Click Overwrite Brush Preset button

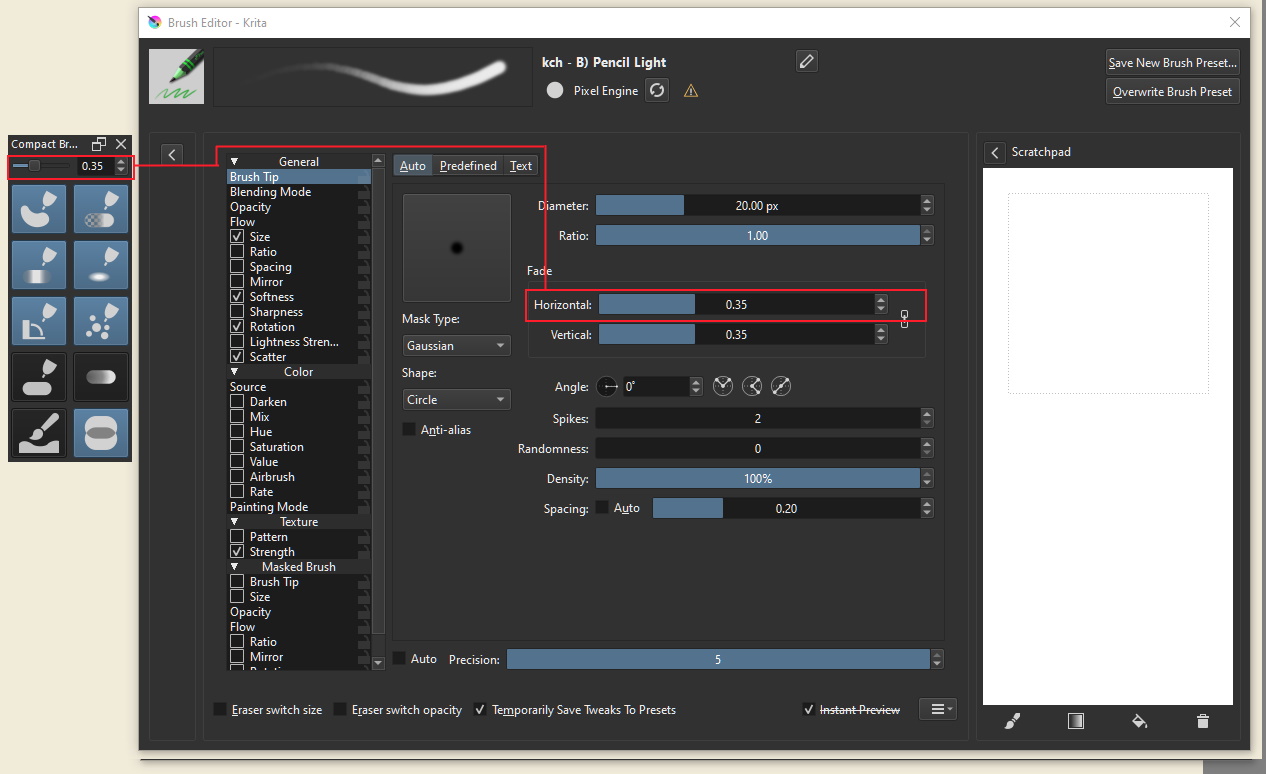1173,91
